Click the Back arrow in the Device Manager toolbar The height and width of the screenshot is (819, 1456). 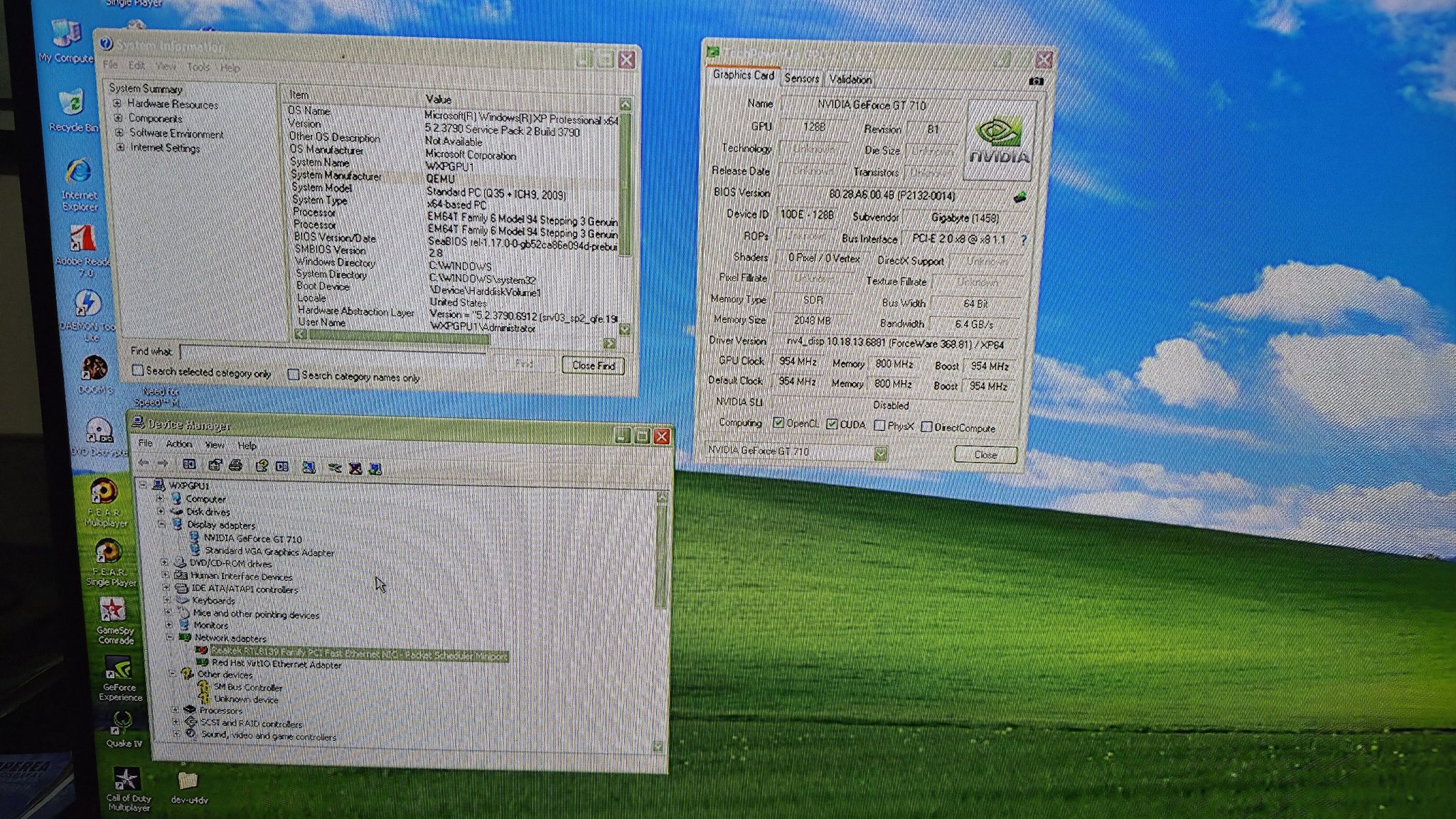pos(144,463)
